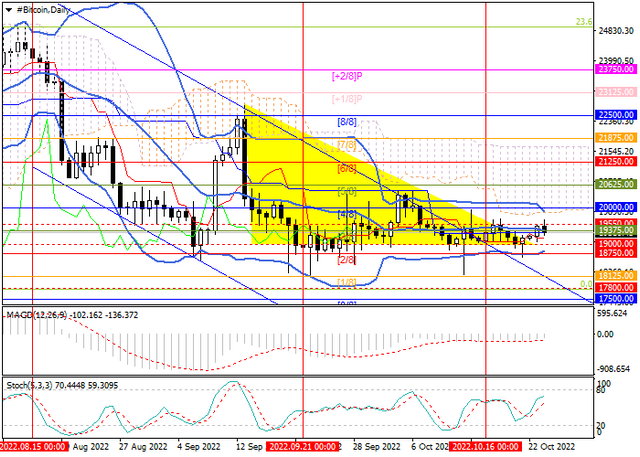The width and height of the screenshot is (640, 457).
Task: Select the [6/8] Murrey level label
Action: pyautogui.click(x=347, y=168)
